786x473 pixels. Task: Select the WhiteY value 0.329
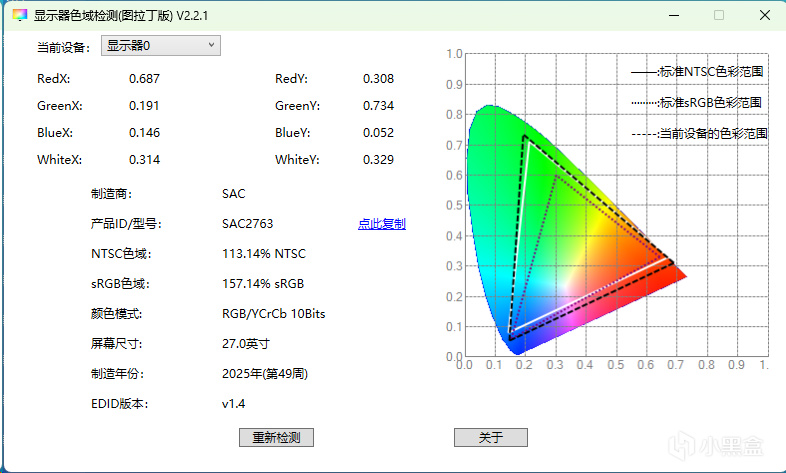coord(378,160)
